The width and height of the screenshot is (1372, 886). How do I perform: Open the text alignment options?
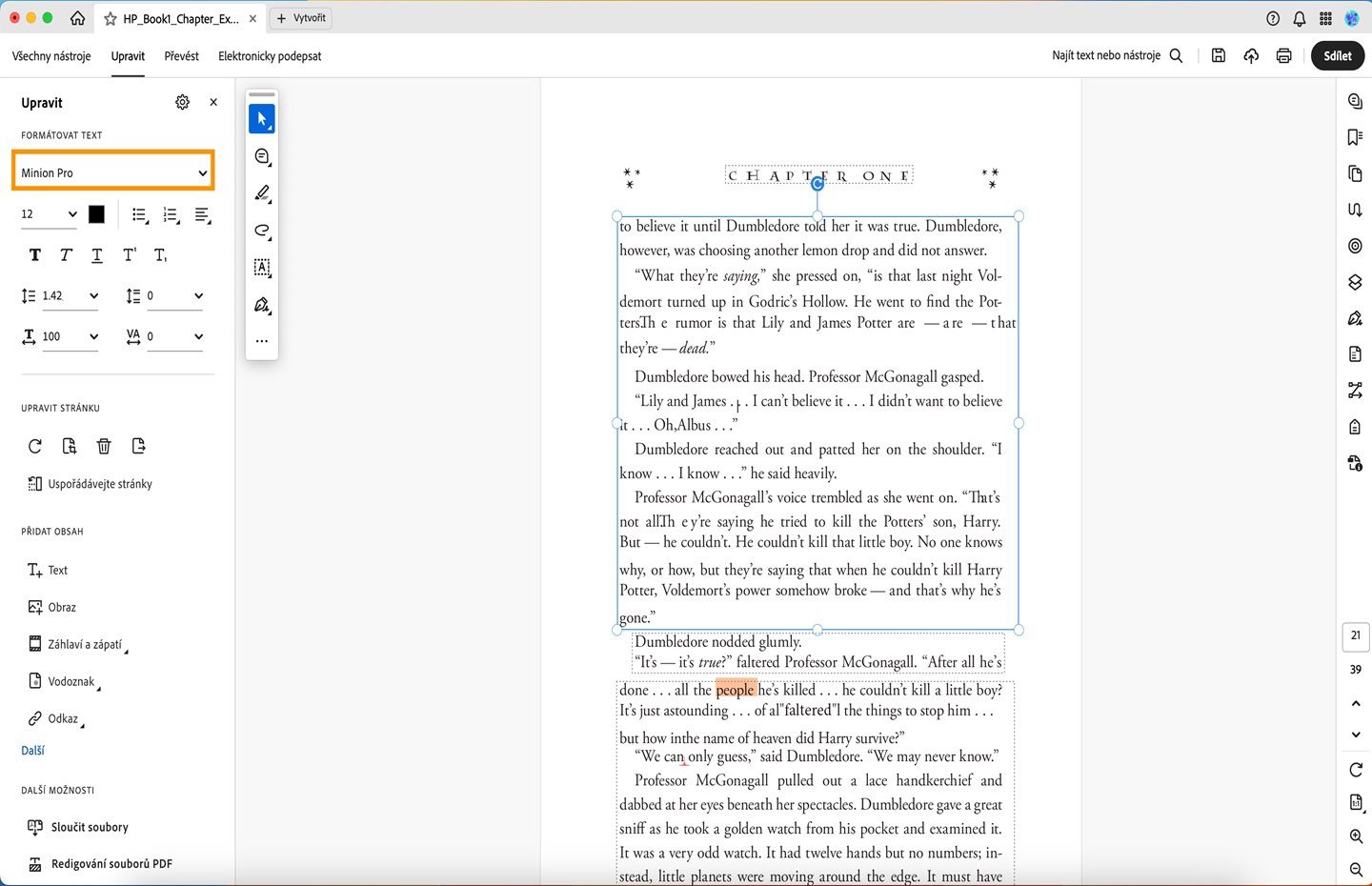tap(203, 215)
